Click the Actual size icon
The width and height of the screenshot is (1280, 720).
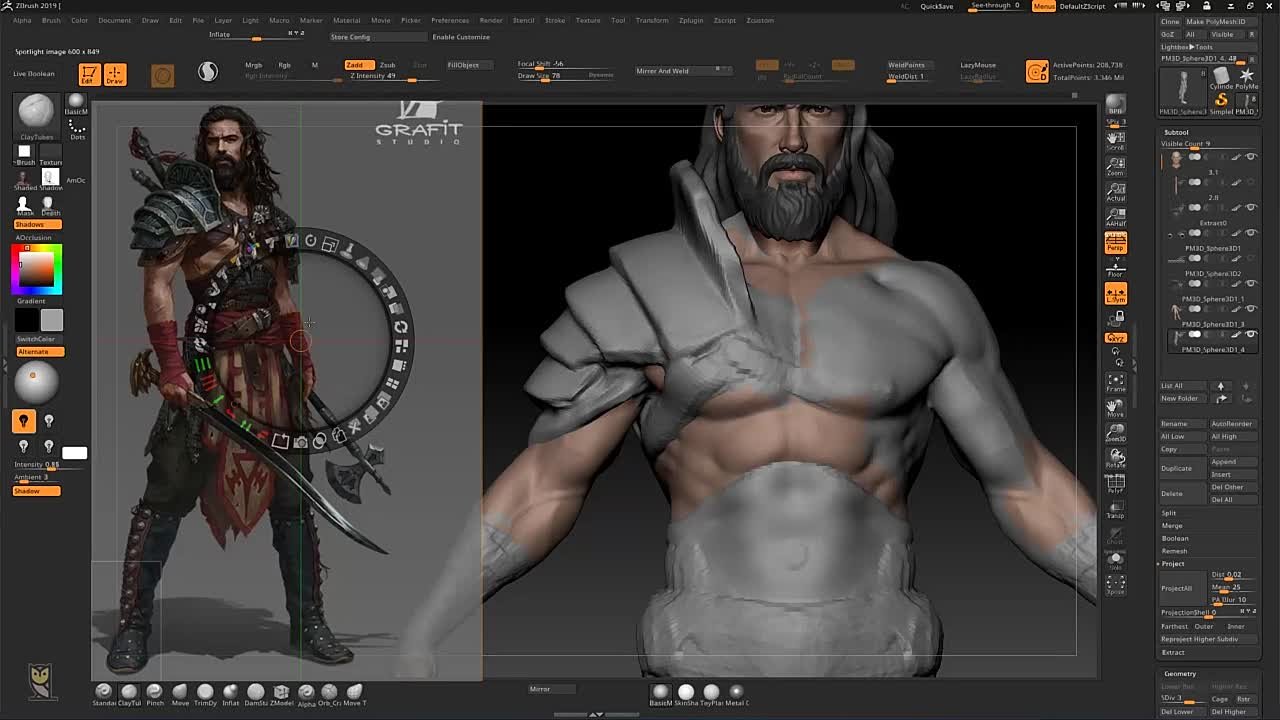pos(1115,191)
